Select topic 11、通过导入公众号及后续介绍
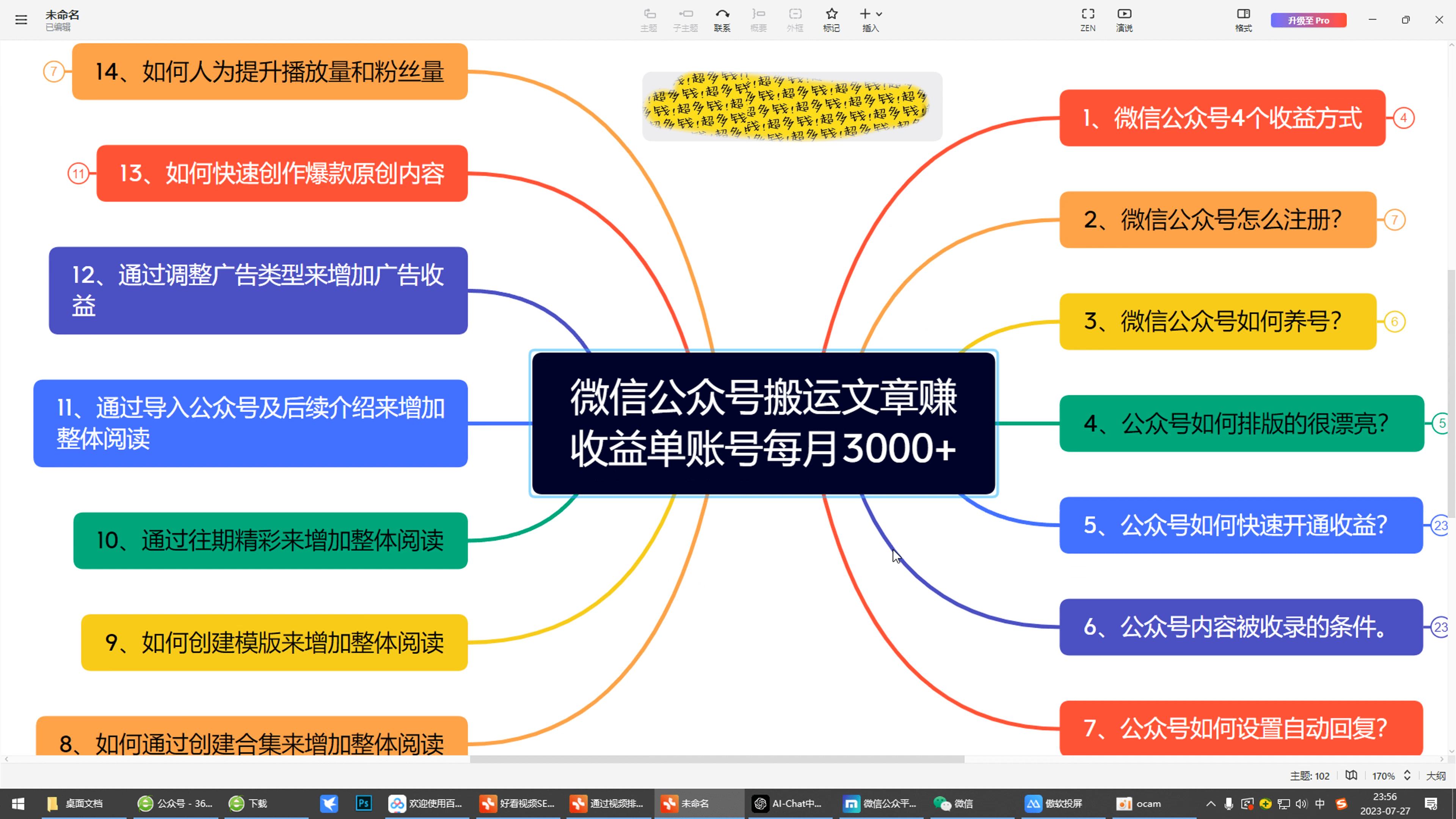This screenshot has height=819, width=1456. (250, 424)
